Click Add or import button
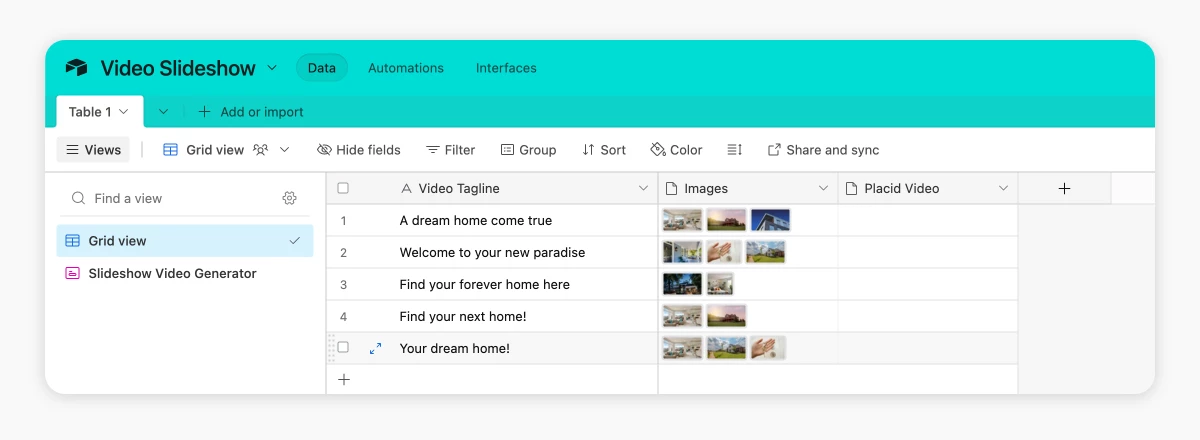 click(x=251, y=112)
